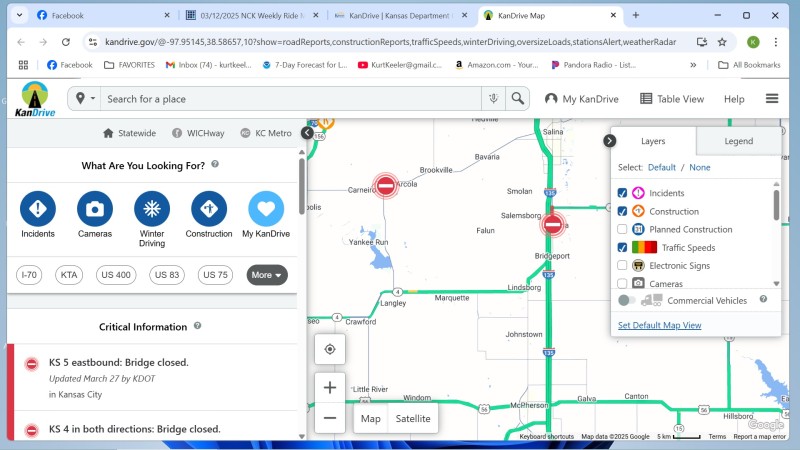The height and width of the screenshot is (450, 800).
Task: Open the Winter Driving snowflake icon
Action: pos(152,209)
